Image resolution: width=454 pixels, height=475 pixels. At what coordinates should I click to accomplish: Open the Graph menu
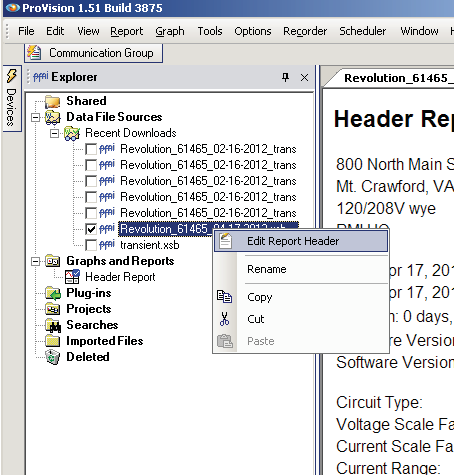pos(170,31)
